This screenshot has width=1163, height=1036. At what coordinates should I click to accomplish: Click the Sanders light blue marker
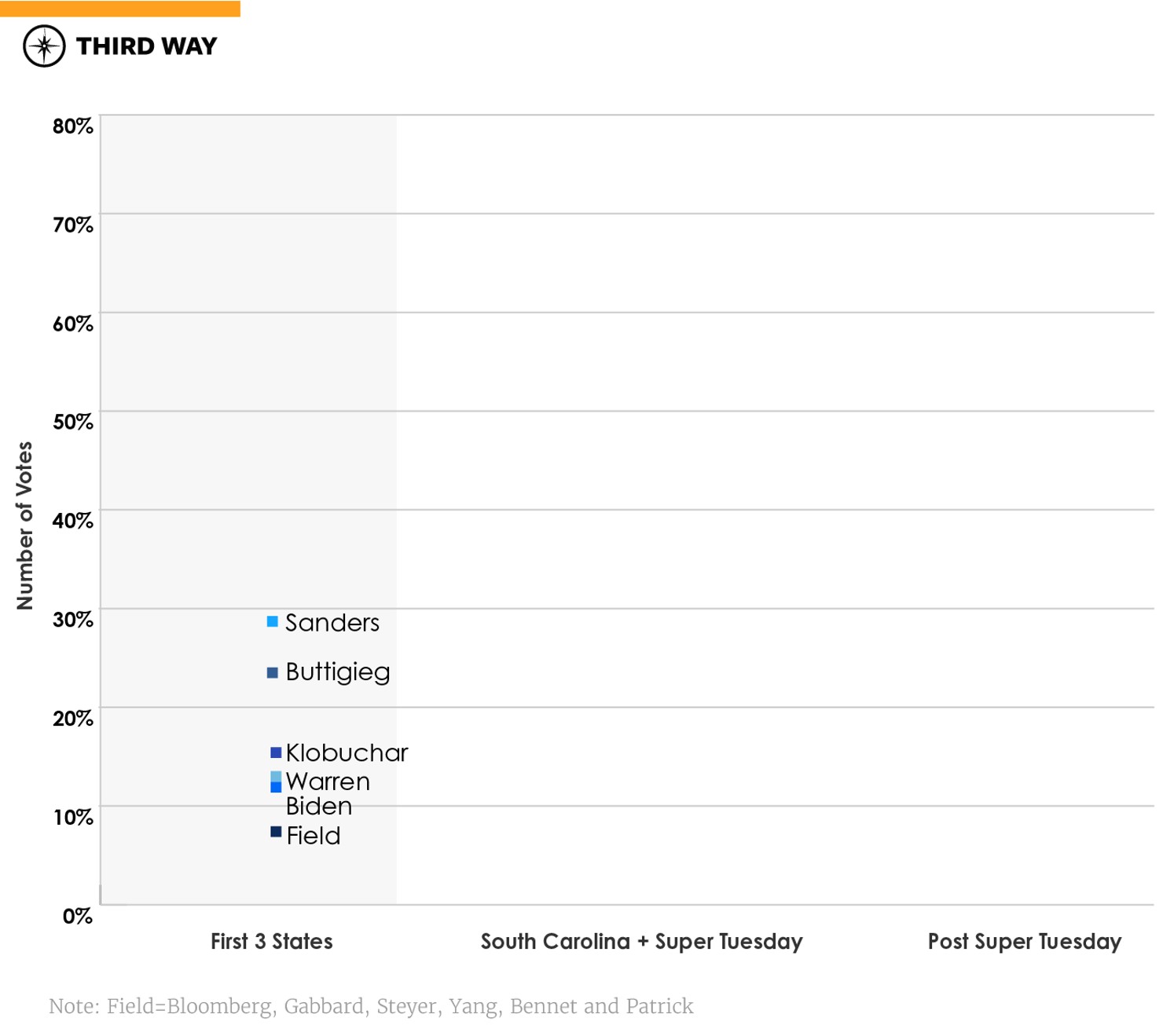point(273,621)
